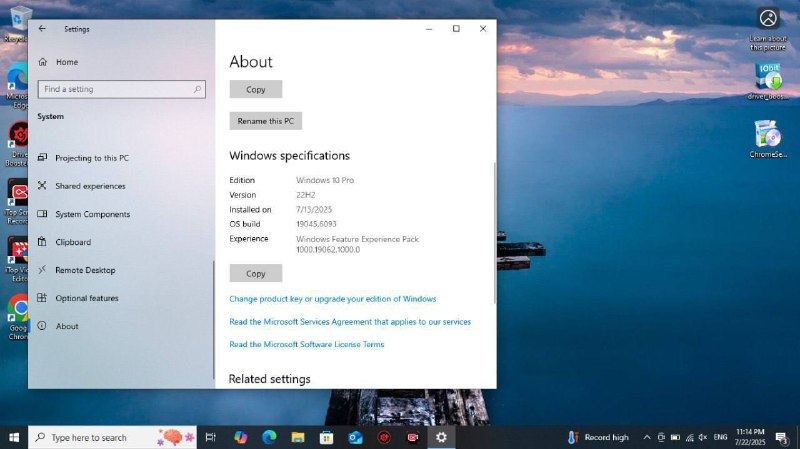Open the Windows Start menu
The width and height of the screenshot is (800, 449).
[14, 437]
